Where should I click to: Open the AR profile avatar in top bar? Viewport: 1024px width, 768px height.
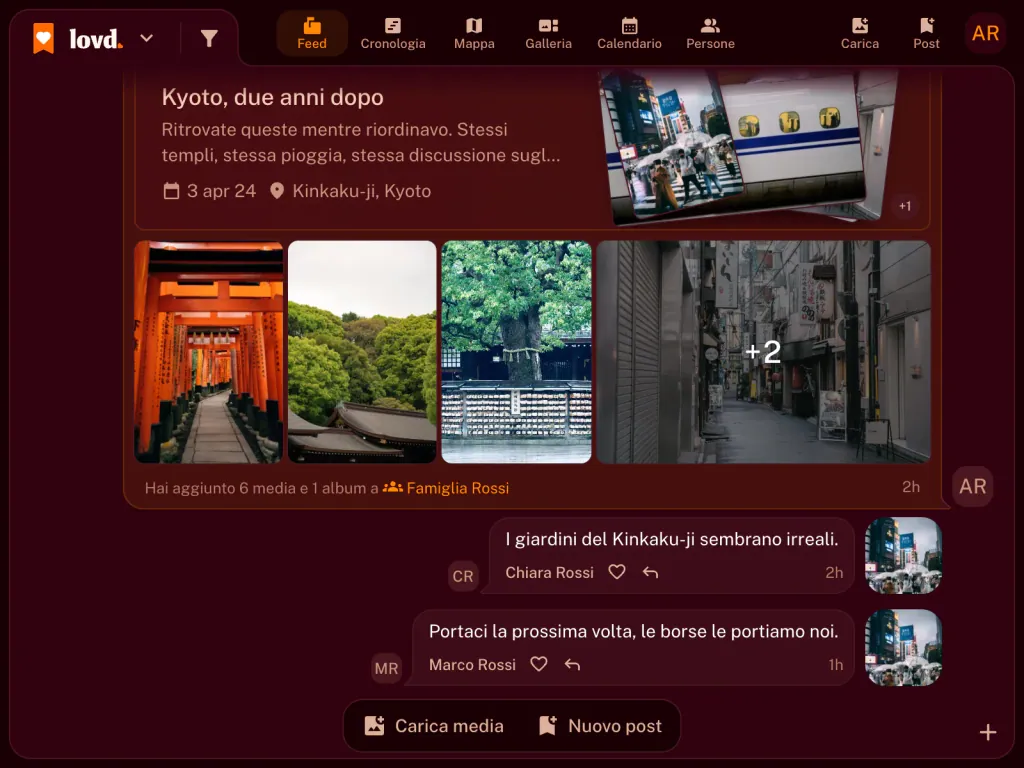(x=985, y=33)
